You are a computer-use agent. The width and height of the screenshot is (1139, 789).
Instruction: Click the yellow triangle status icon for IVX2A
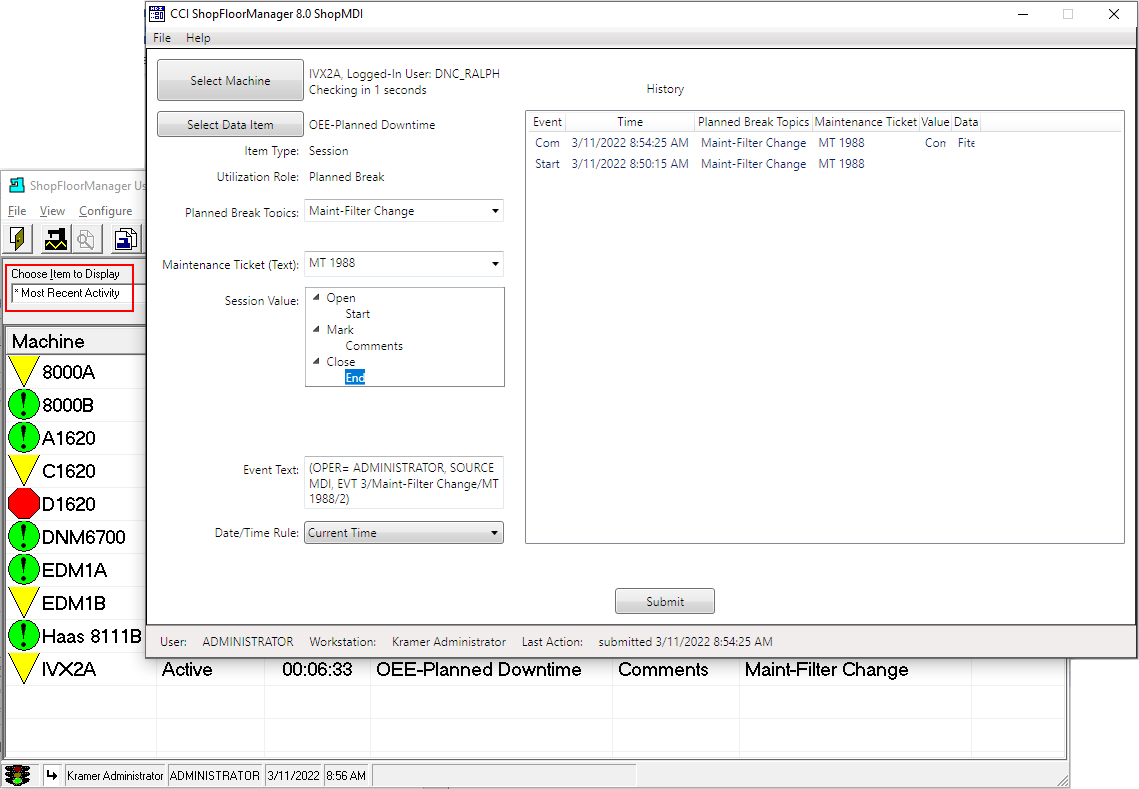pos(23,668)
